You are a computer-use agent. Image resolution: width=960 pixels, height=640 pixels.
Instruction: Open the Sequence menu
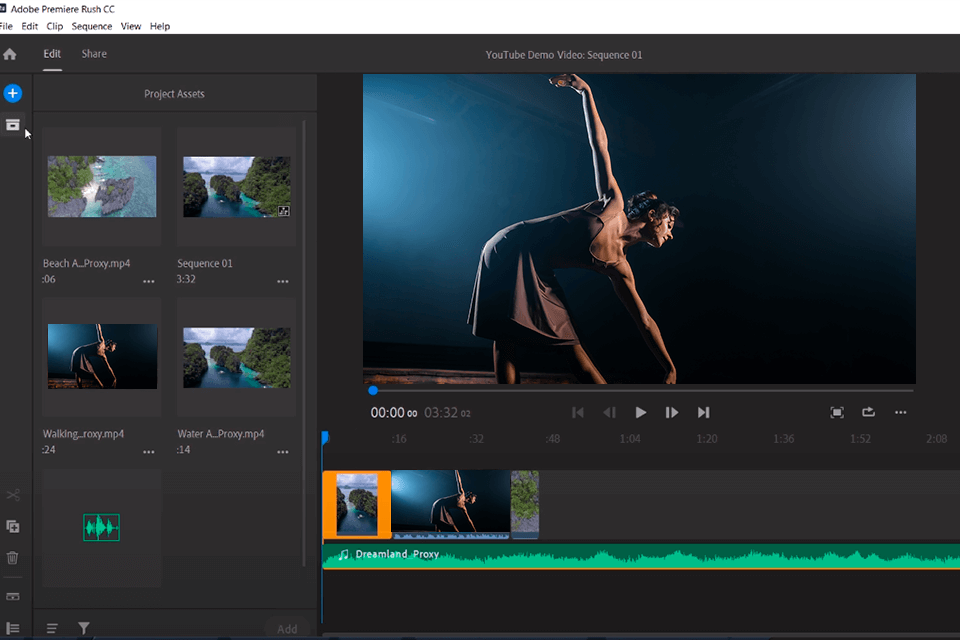pos(91,26)
